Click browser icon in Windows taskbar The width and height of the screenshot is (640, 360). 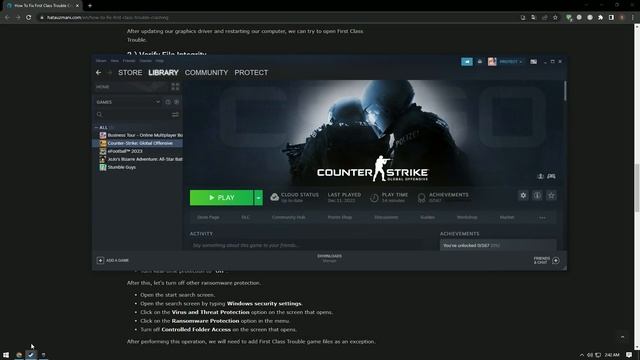(x=19, y=355)
